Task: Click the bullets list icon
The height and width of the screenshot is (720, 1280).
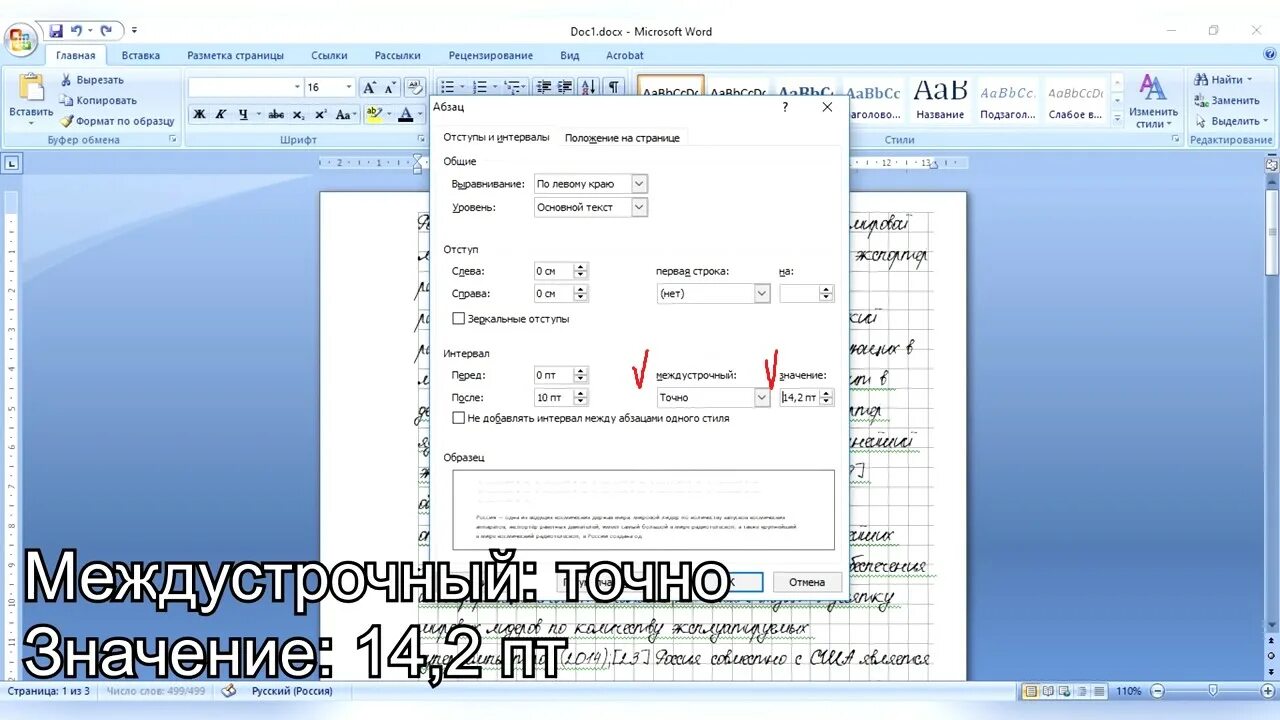Action: [x=448, y=87]
